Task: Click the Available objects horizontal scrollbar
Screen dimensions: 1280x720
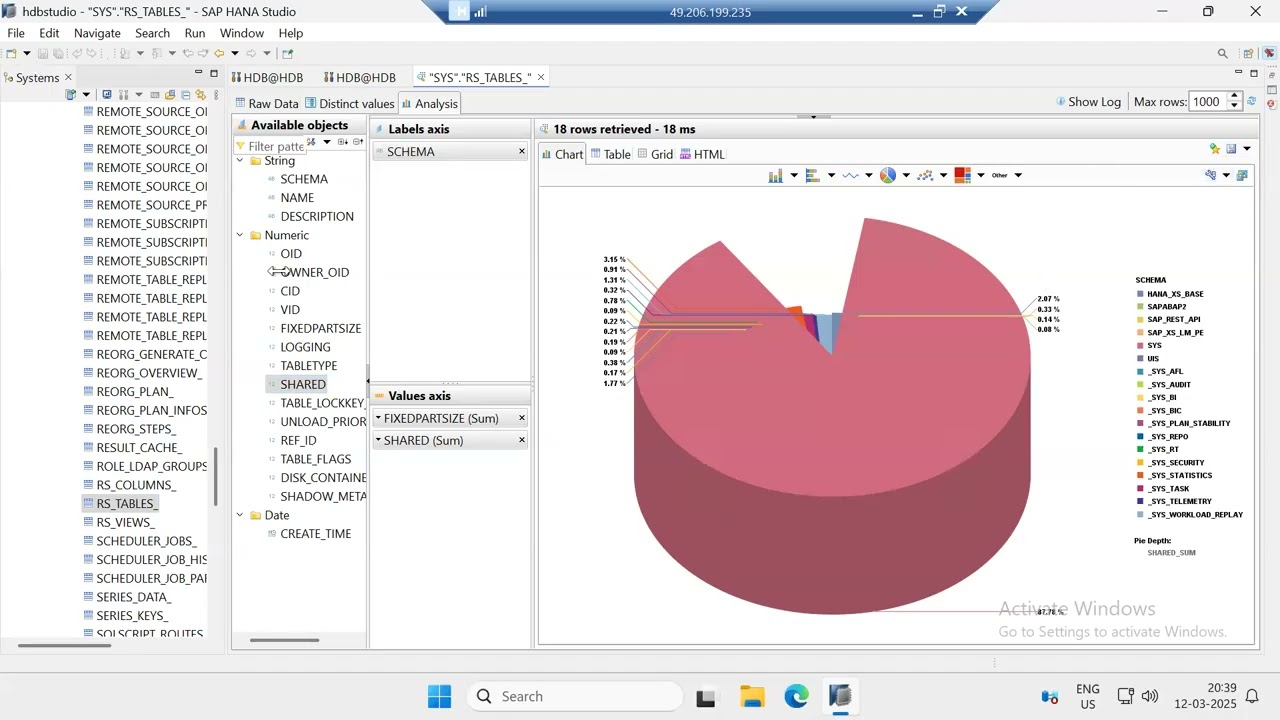Action: [x=285, y=640]
